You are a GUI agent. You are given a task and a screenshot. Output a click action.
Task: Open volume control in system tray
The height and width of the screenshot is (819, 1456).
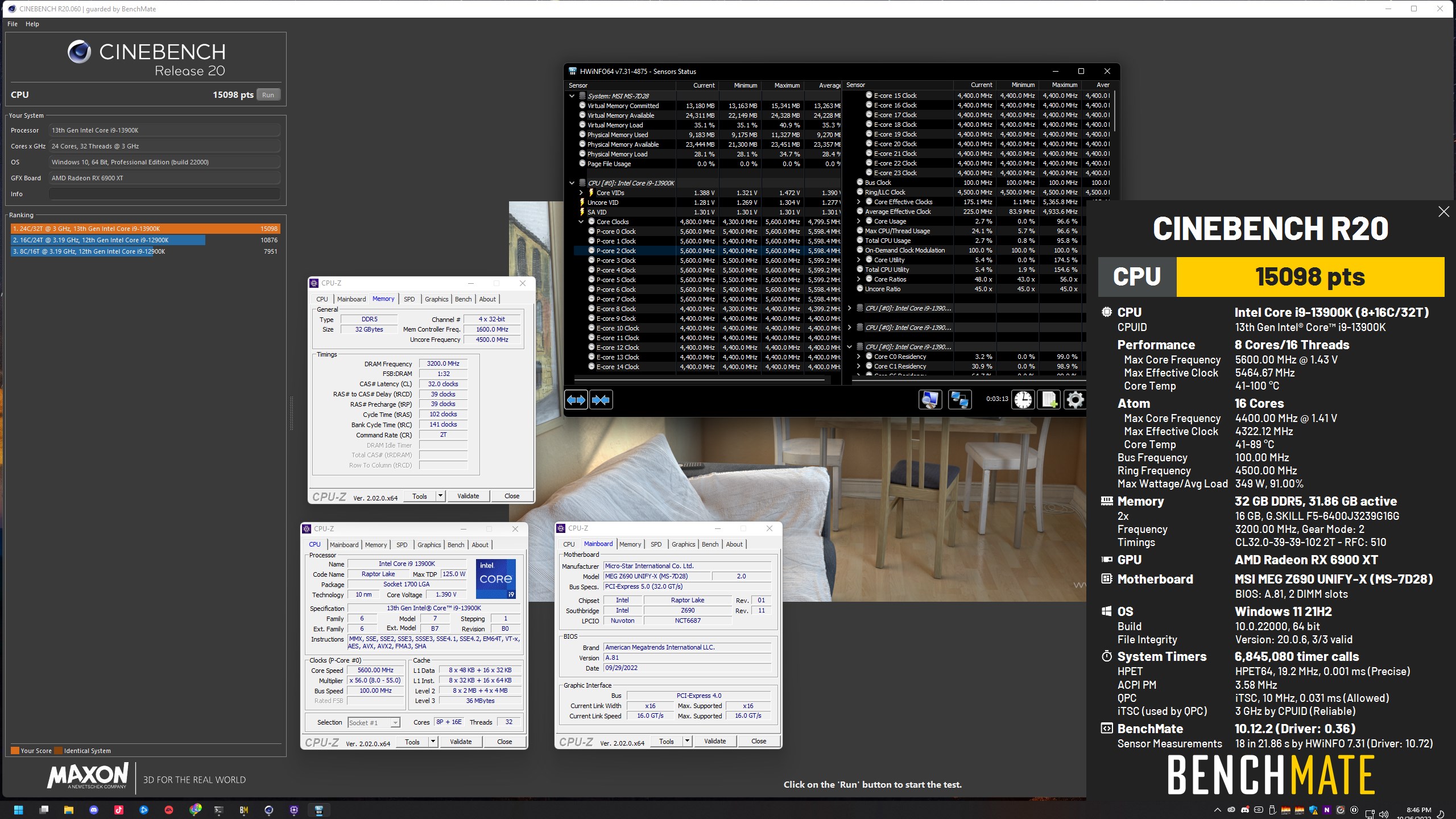click(x=1384, y=814)
